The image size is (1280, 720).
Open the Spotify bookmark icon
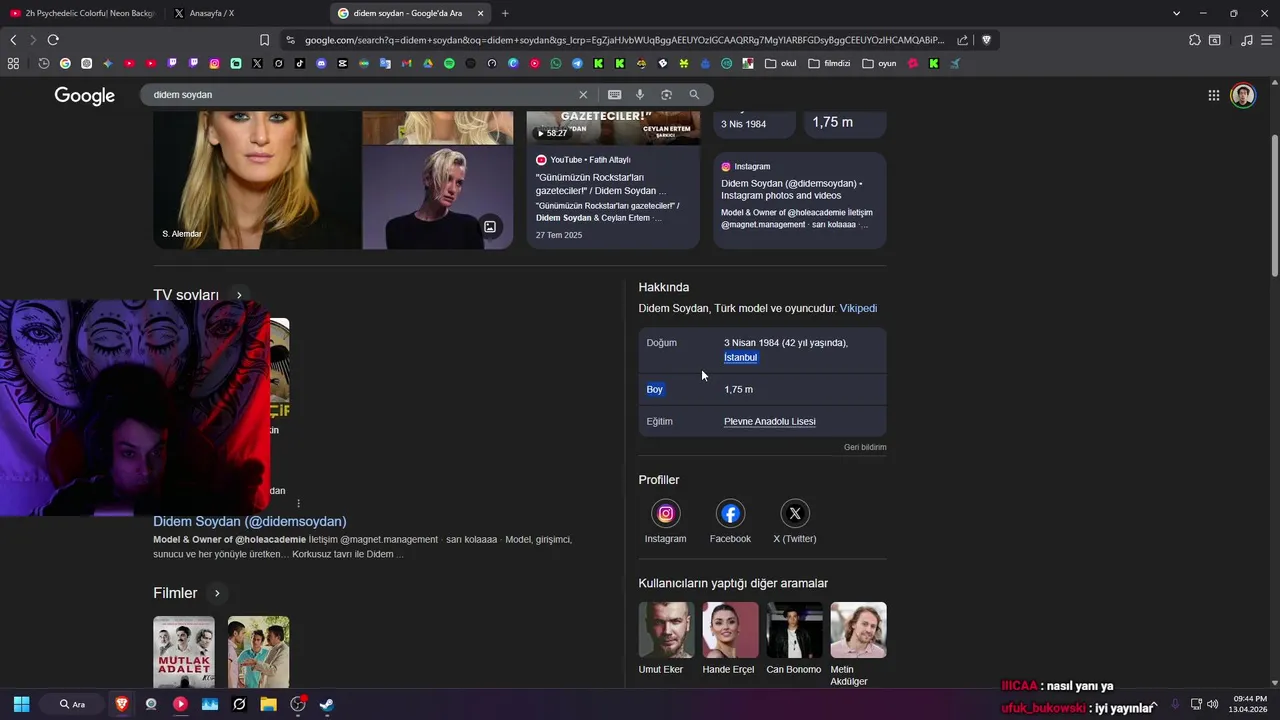click(449, 63)
